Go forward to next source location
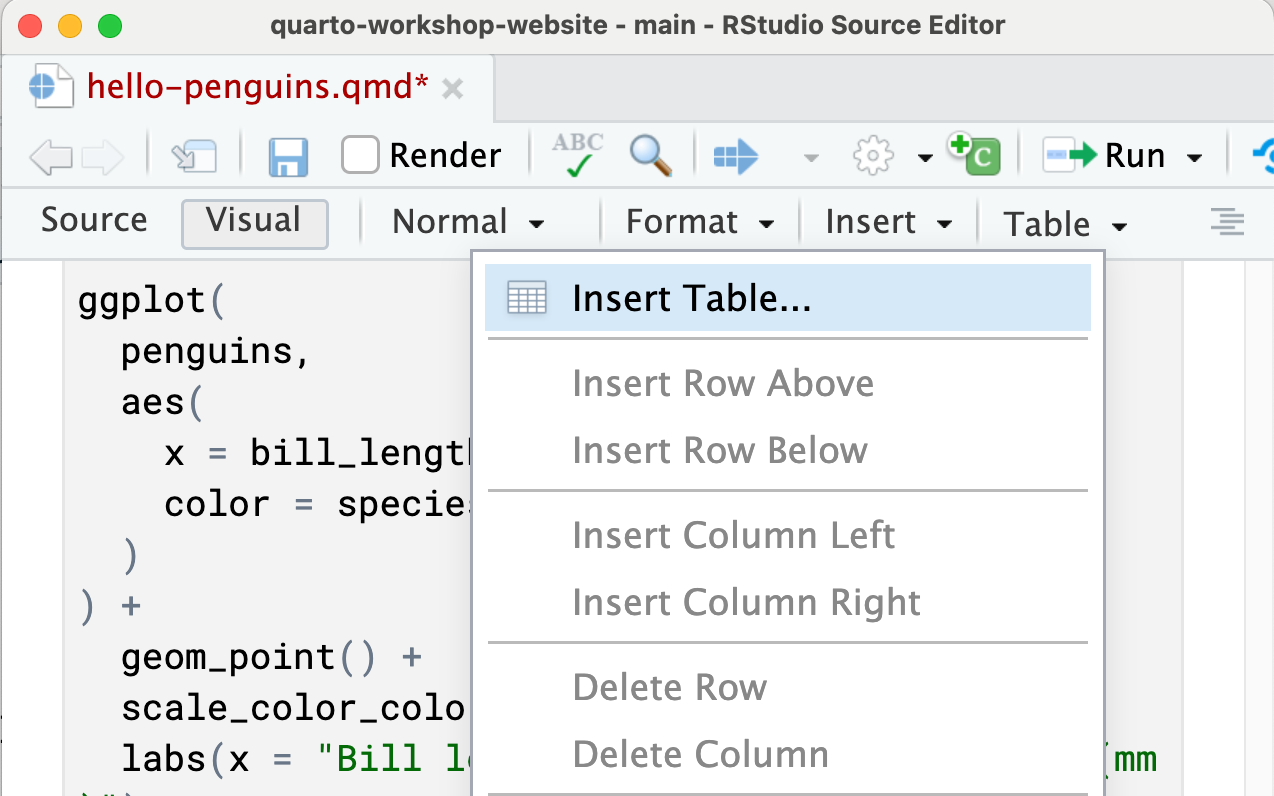1274x796 pixels. (x=103, y=156)
